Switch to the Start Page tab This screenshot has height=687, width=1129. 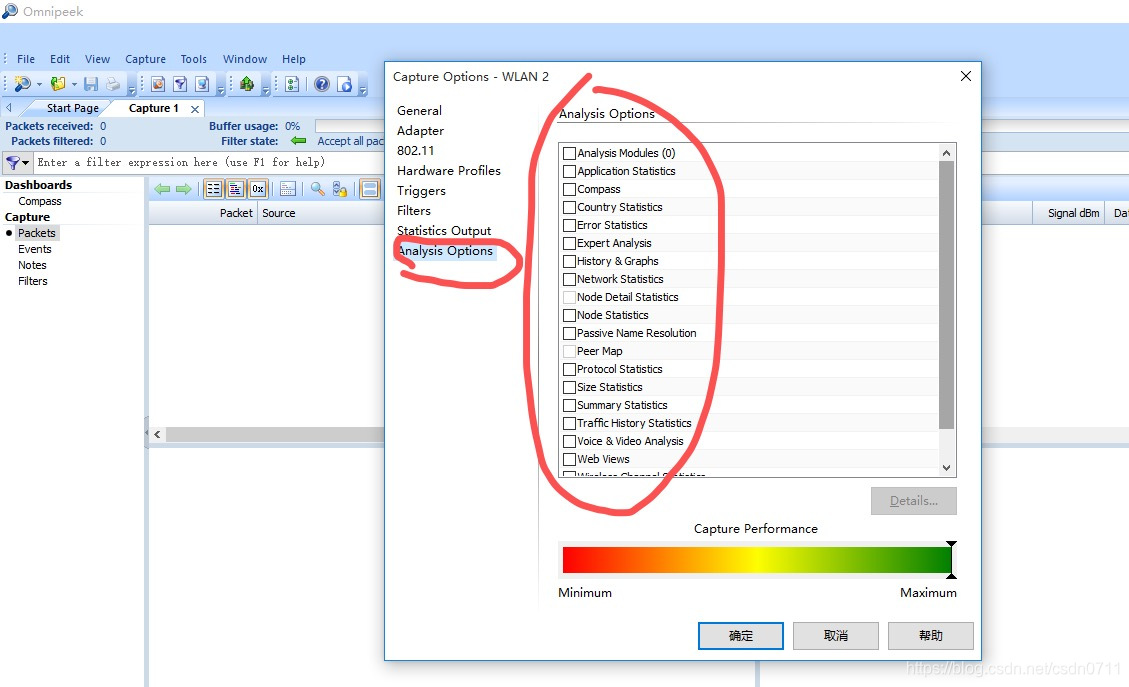point(73,108)
